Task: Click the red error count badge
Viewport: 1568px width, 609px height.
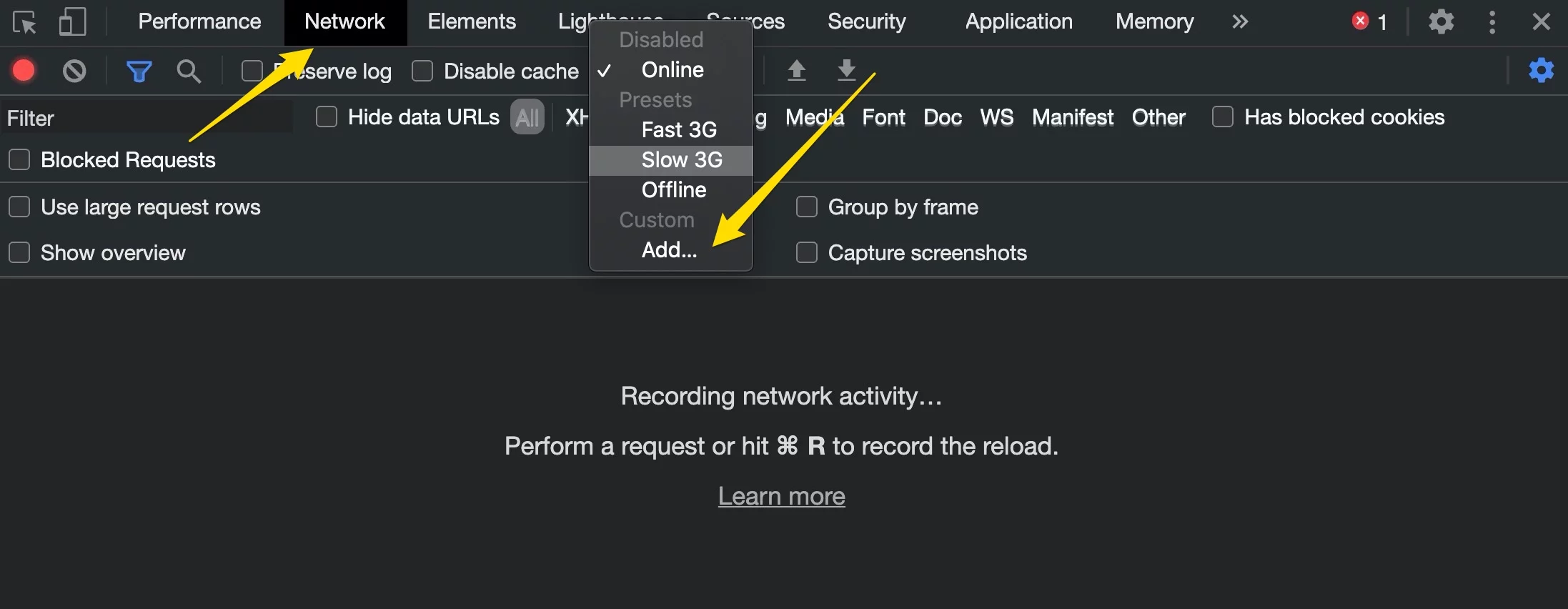Action: coord(1370,21)
